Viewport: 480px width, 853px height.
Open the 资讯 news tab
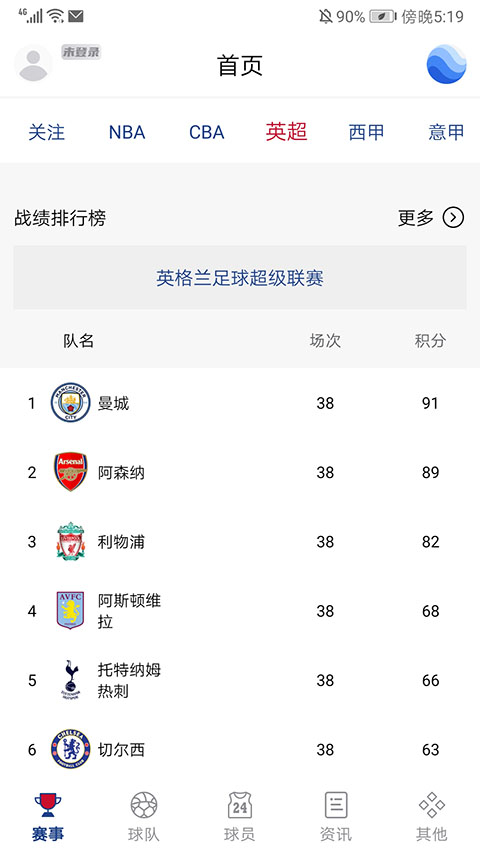point(336,816)
